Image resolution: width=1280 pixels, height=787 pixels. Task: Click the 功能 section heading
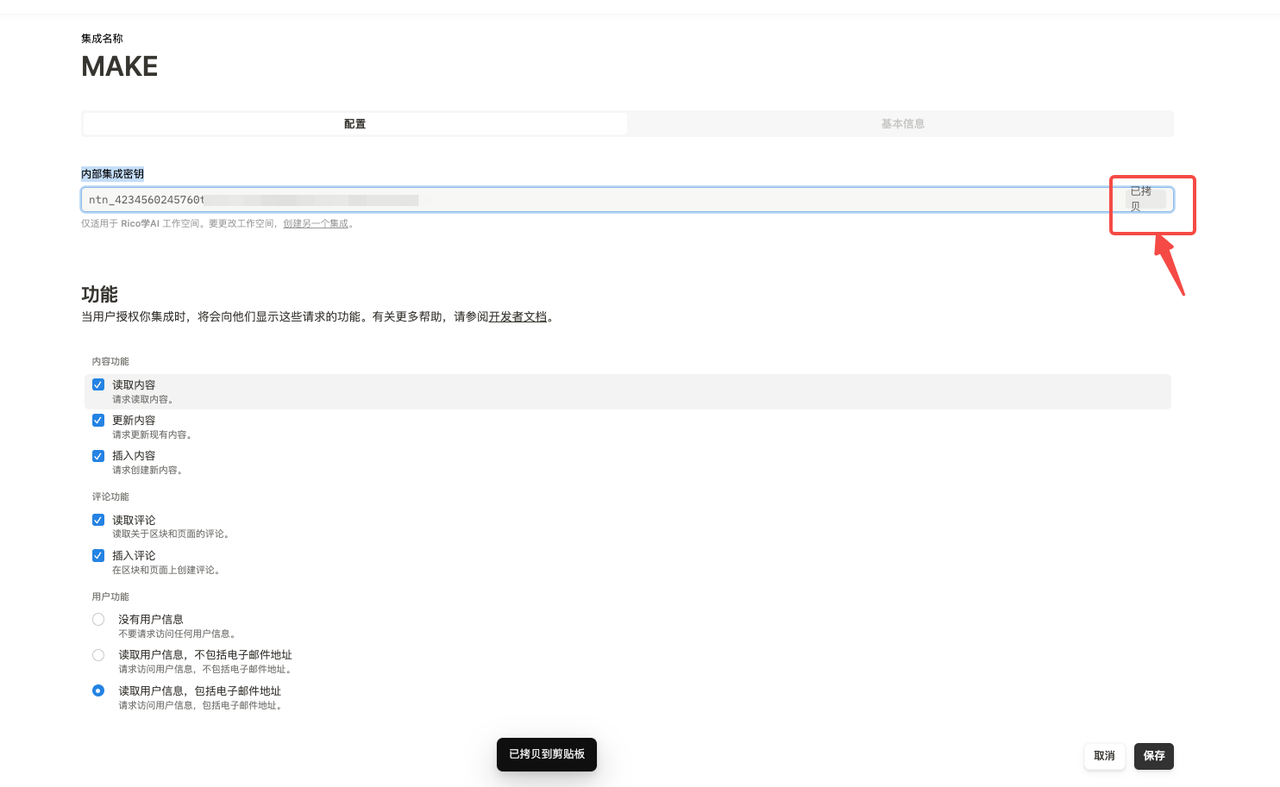[99, 294]
